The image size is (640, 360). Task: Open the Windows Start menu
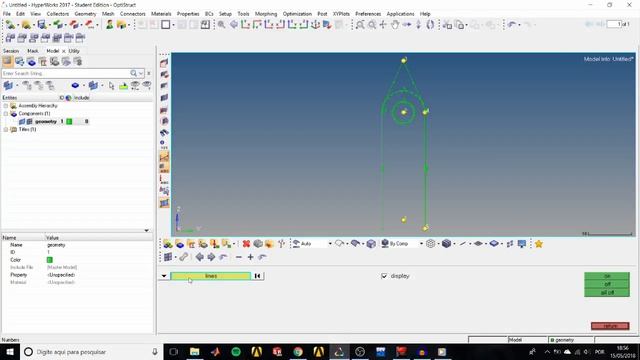(10, 352)
